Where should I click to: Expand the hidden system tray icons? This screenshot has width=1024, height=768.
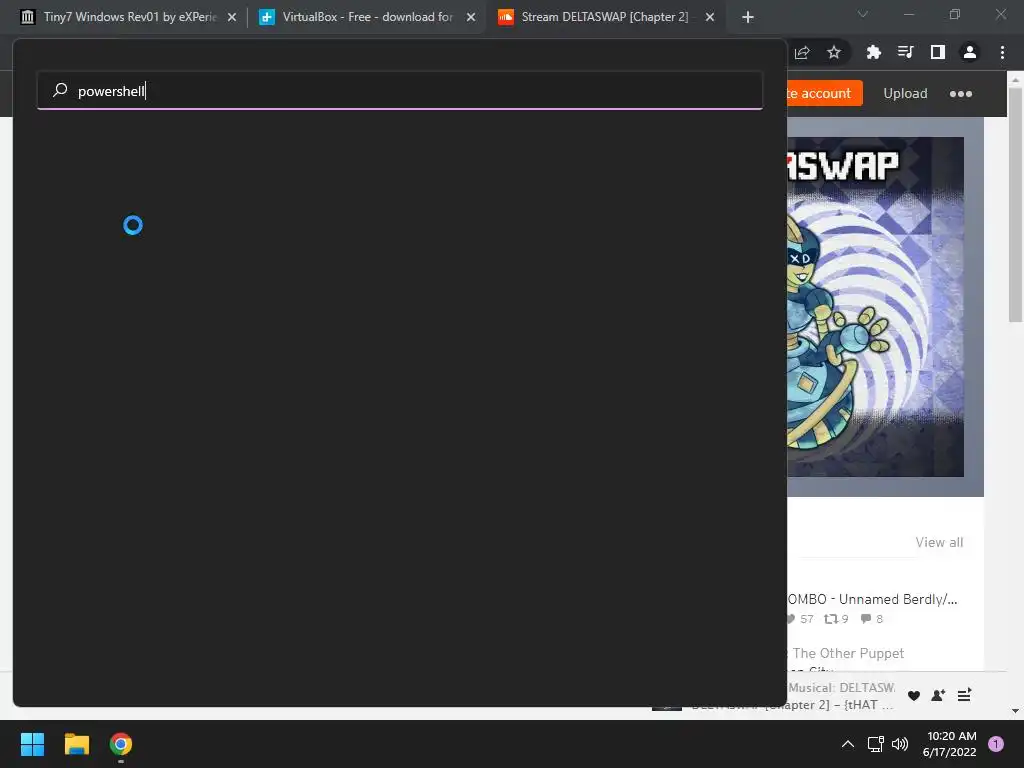848,744
